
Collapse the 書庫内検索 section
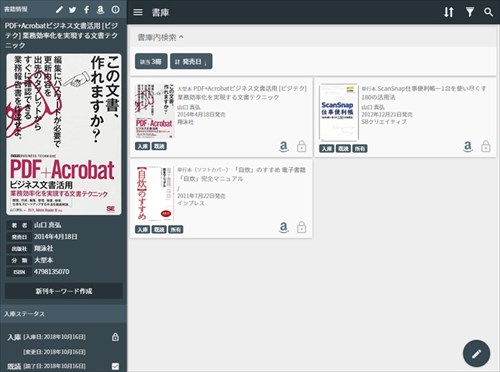[160, 37]
